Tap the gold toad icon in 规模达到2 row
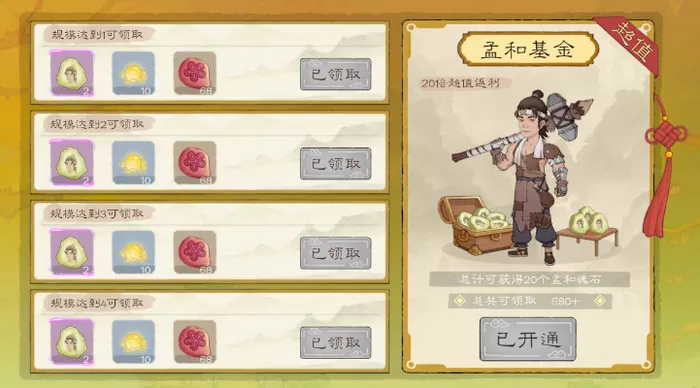The height and width of the screenshot is (388, 700). click(x=133, y=163)
